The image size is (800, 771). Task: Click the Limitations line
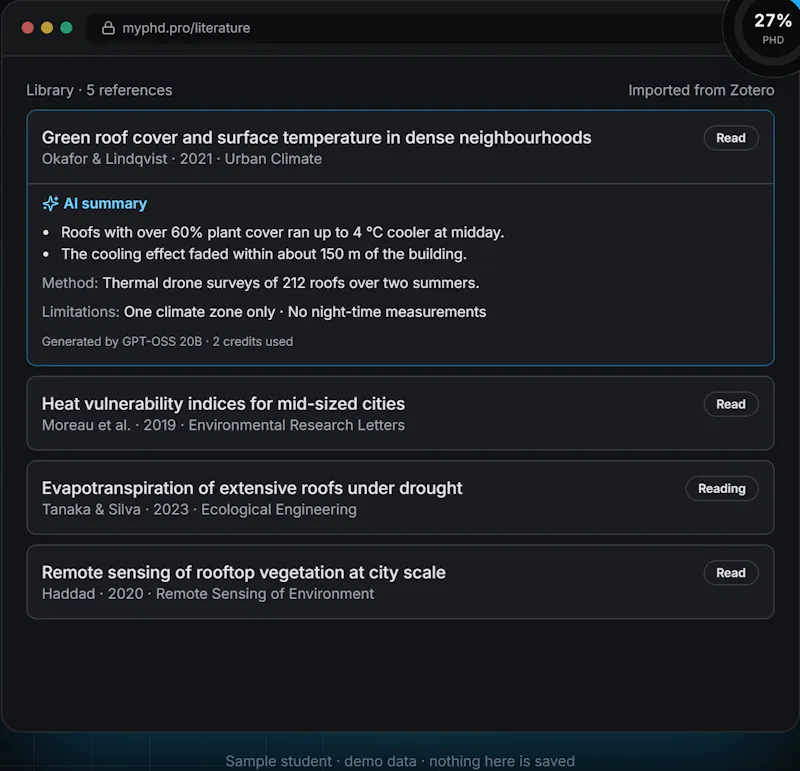pyautogui.click(x=264, y=312)
